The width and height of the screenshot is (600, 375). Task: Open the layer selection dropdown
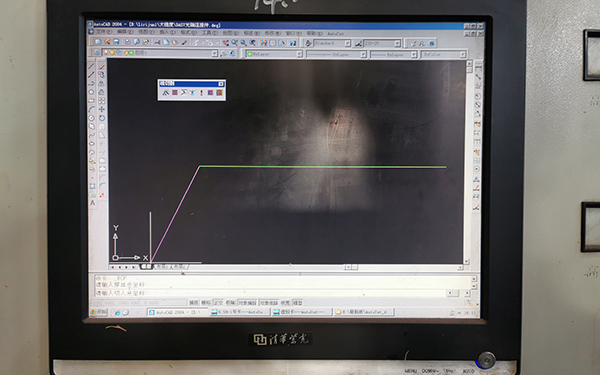[x=160, y=53]
